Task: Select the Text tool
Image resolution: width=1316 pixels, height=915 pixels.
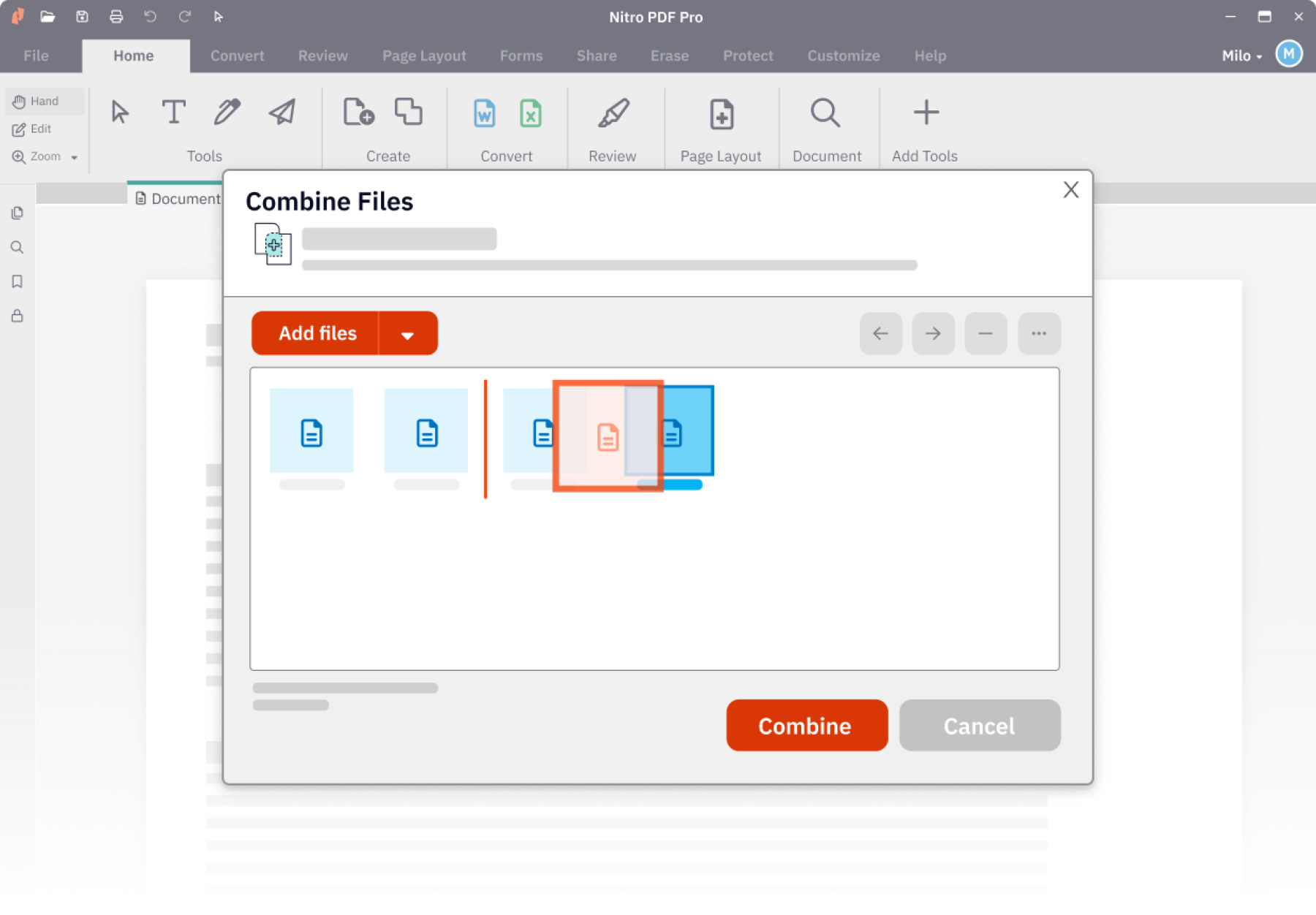Action: click(x=173, y=112)
